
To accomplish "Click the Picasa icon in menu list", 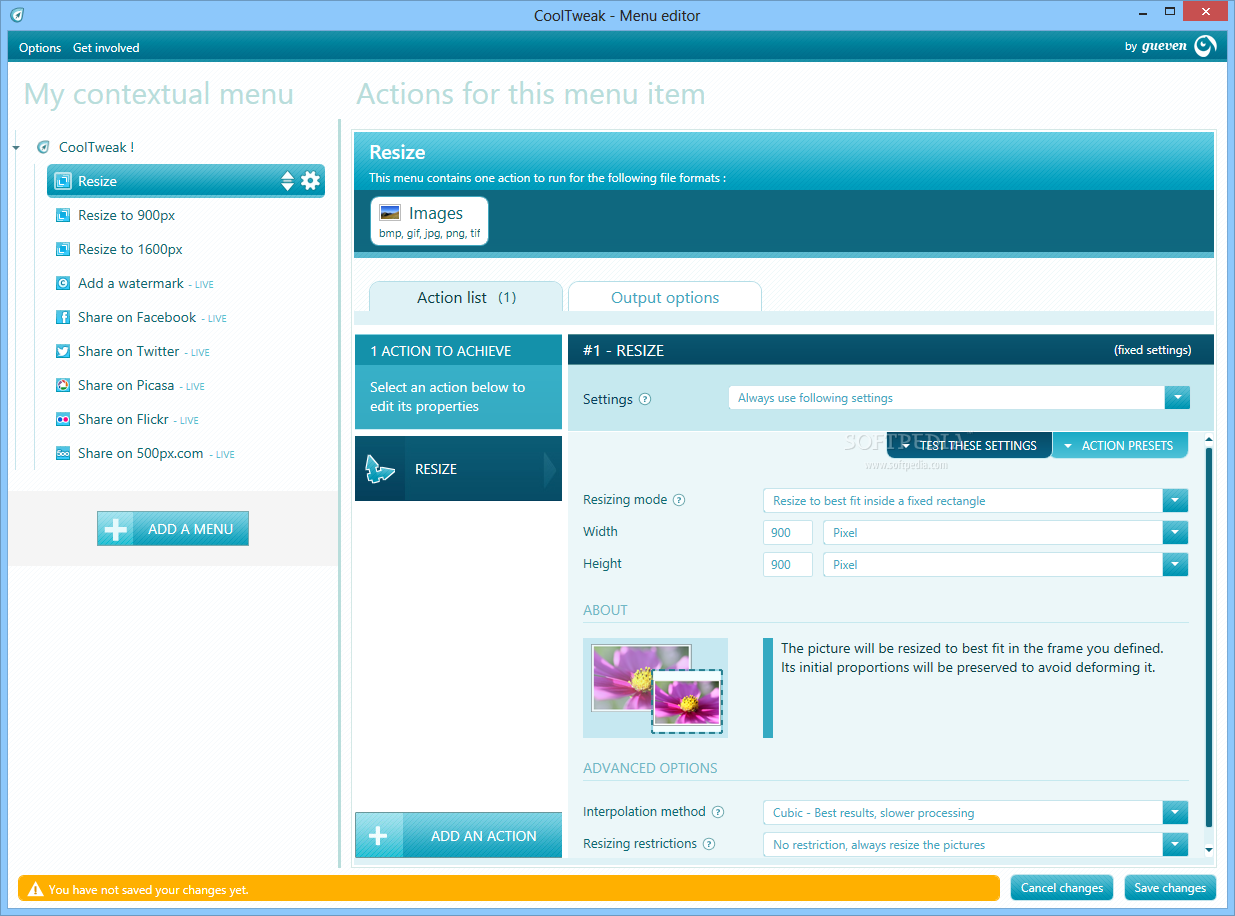I will 62,385.
